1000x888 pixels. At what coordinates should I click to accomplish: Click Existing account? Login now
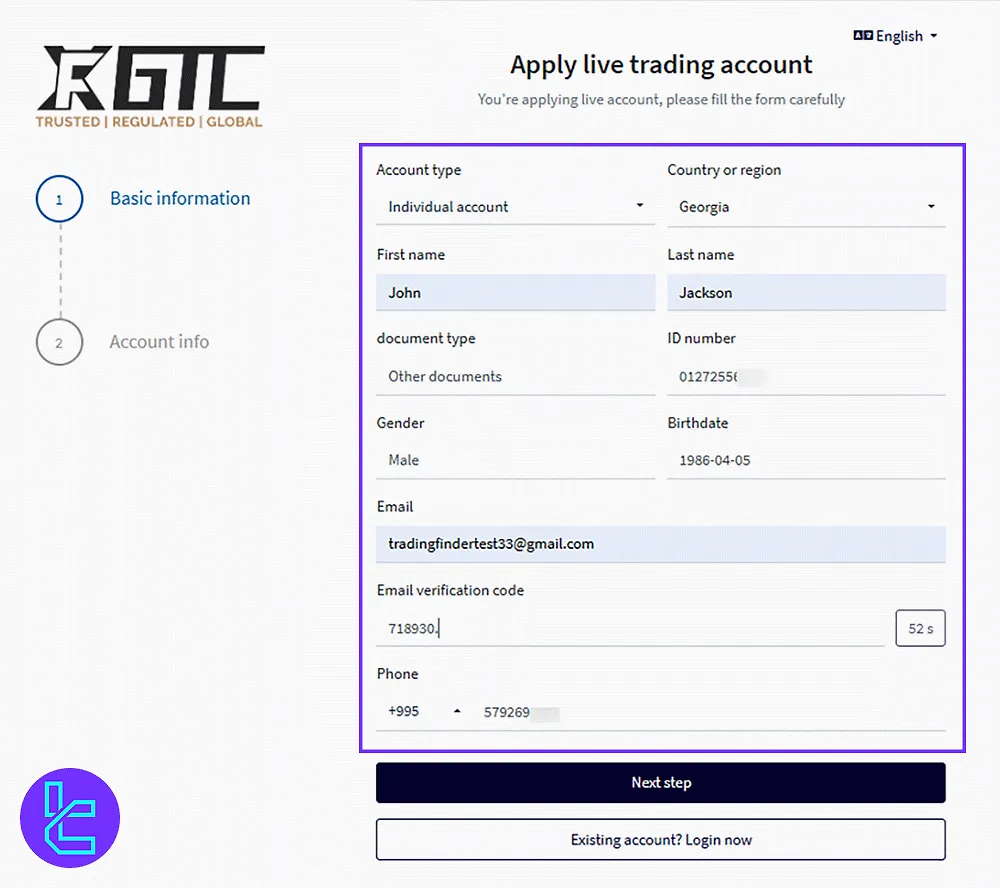point(661,840)
